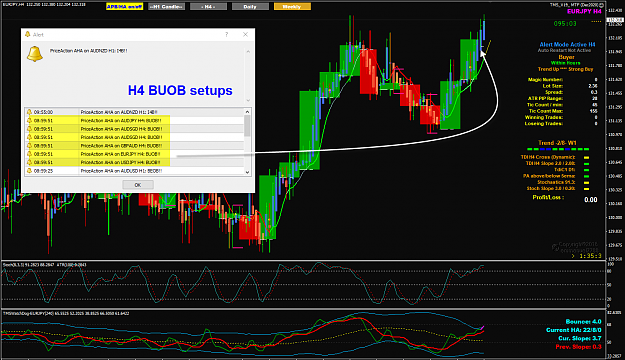This screenshot has width=625, height=360.
Task: Click the magenta EURJPY H4 chart label
Action: 584,12
